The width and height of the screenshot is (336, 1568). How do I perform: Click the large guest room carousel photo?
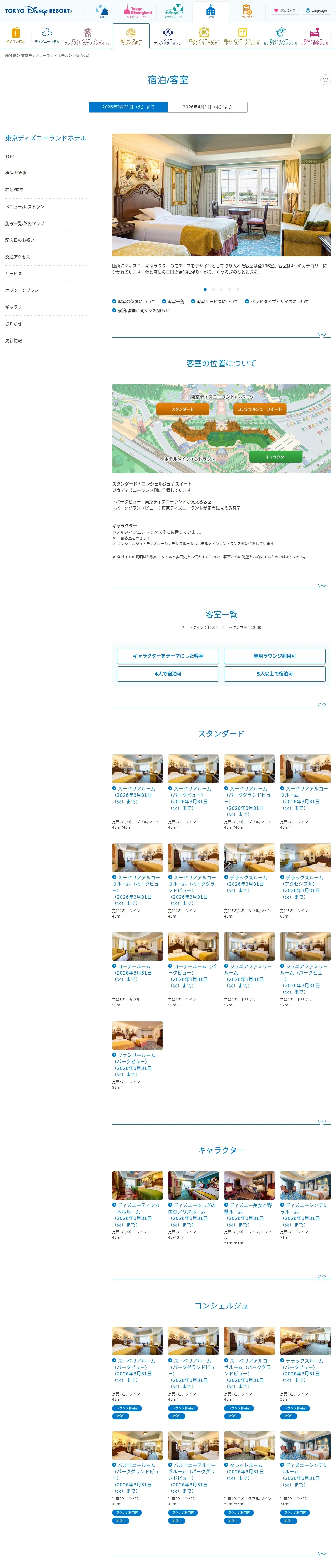221,195
